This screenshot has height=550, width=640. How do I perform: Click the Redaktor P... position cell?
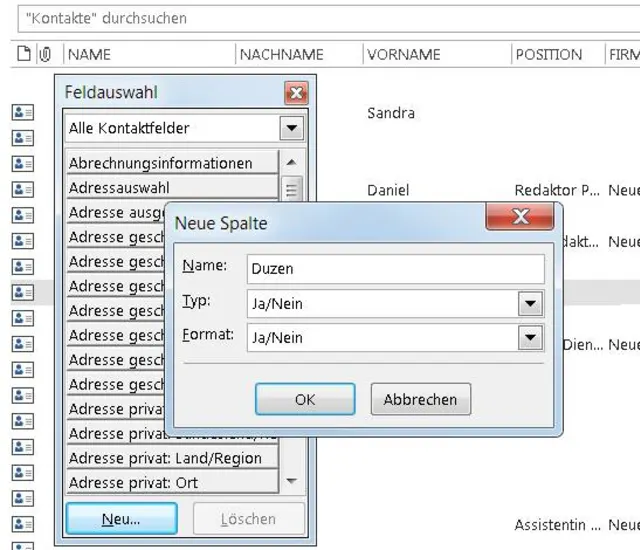(557, 190)
